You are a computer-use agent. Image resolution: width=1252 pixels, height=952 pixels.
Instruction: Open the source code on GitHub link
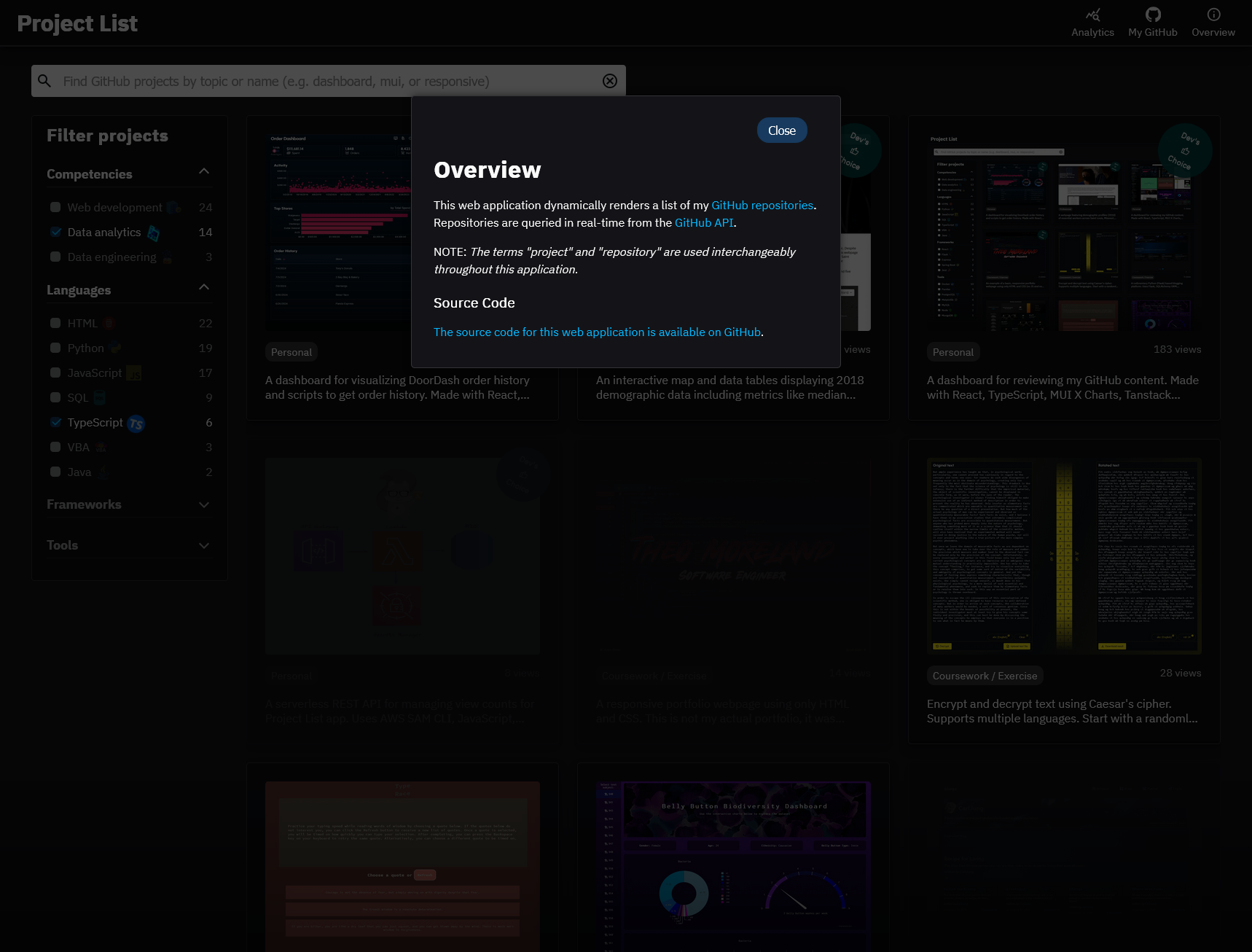597,332
